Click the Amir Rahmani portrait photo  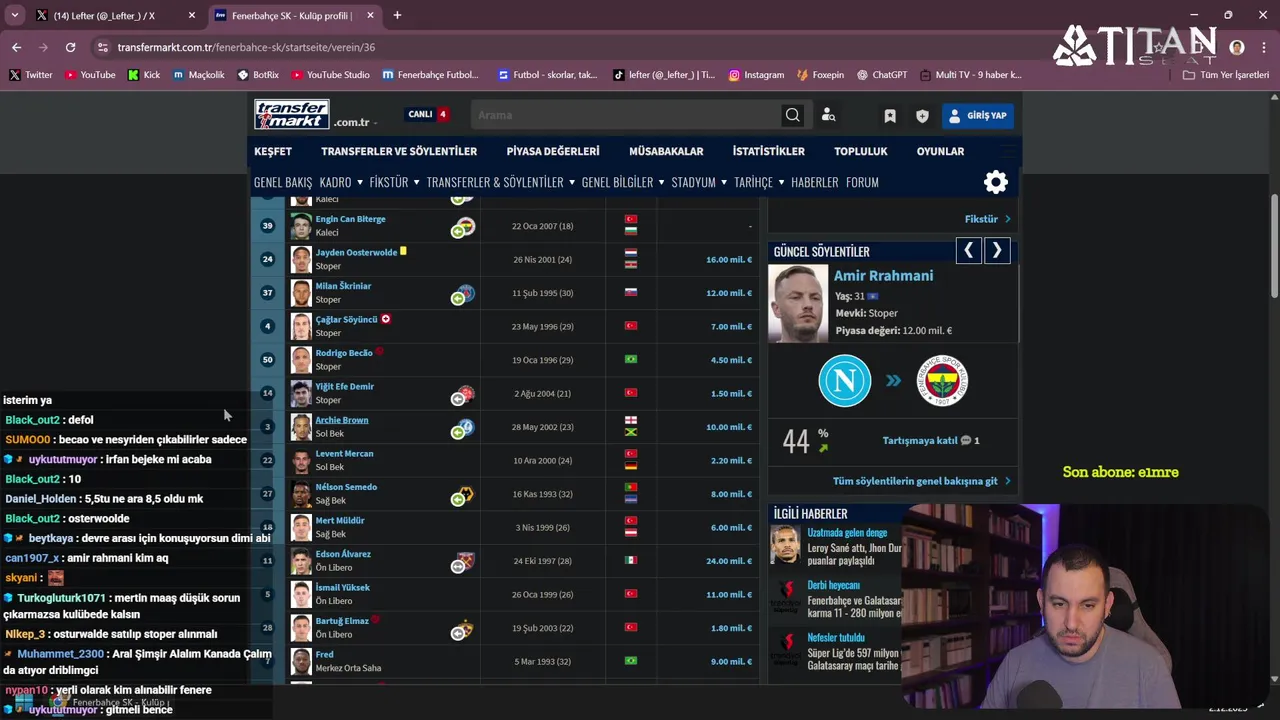[798, 304]
